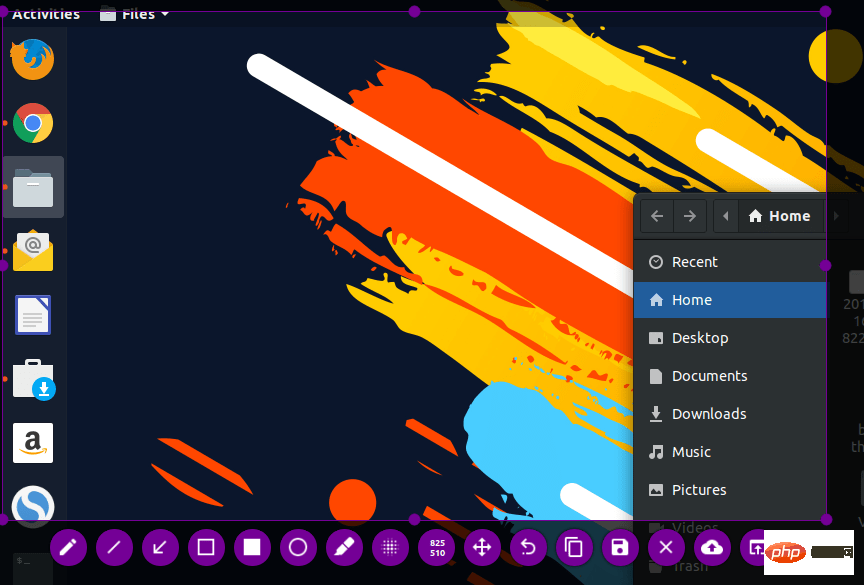The image size is (864, 585).
Task: Open Music in the Files sidebar
Action: click(x=730, y=452)
